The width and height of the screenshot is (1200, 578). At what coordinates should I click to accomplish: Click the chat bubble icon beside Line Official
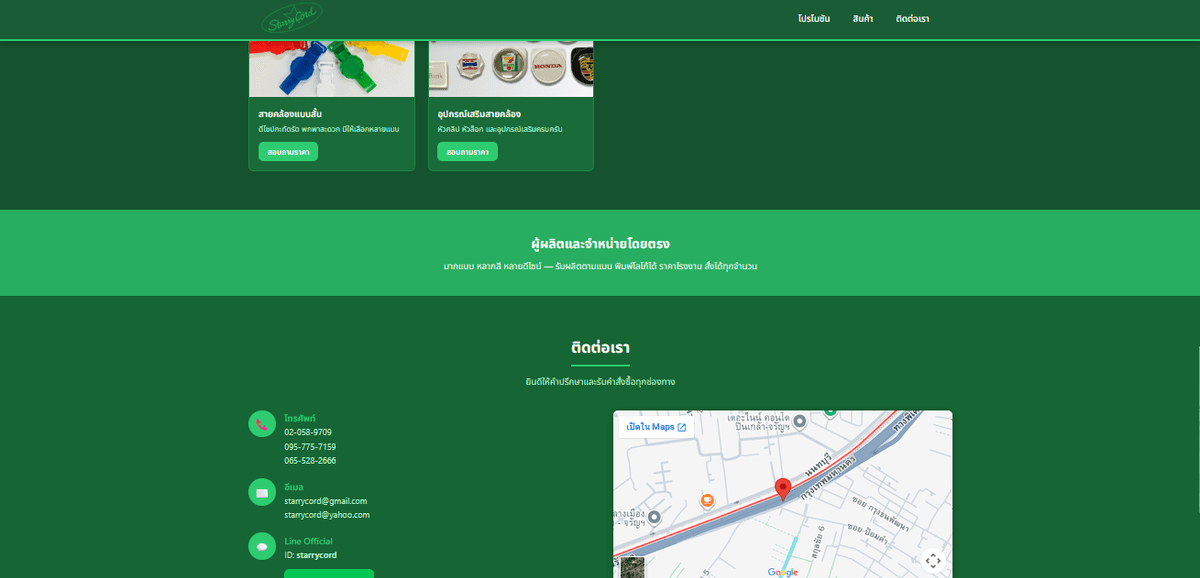point(262,546)
